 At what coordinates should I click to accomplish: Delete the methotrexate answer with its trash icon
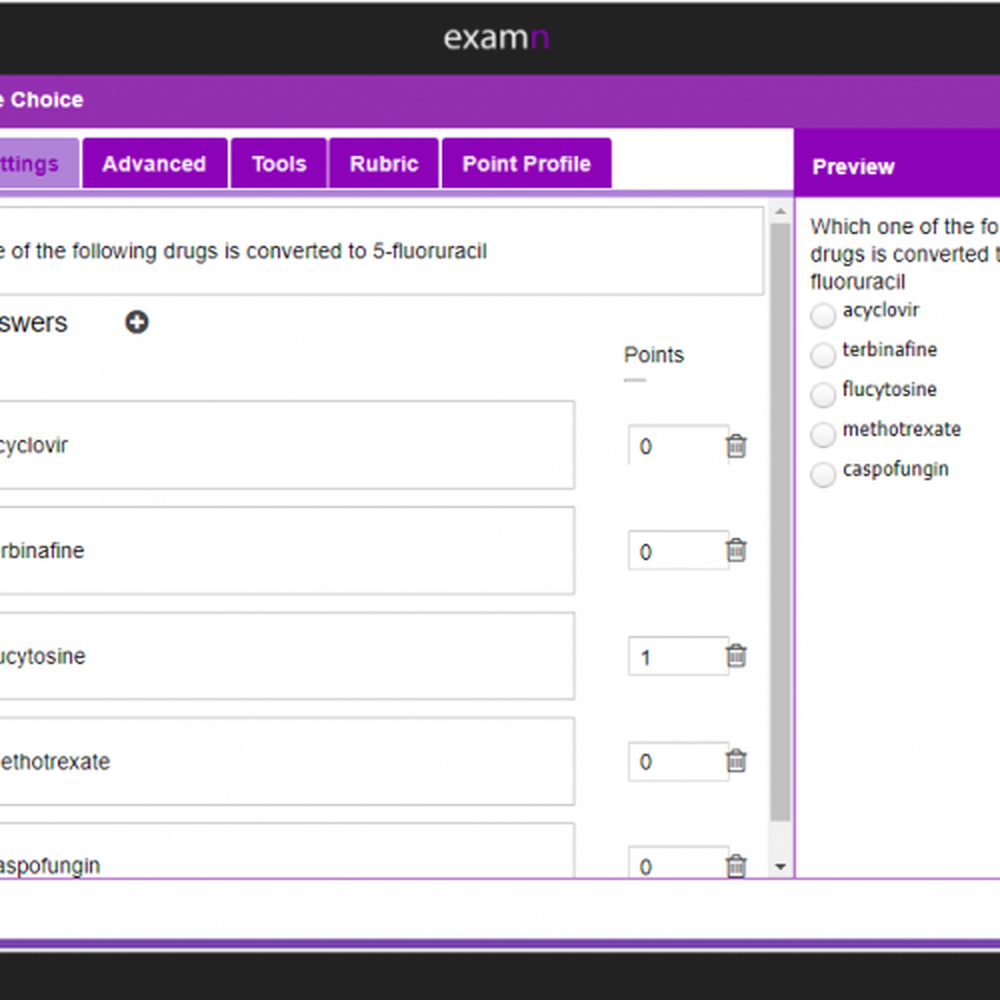[736, 761]
